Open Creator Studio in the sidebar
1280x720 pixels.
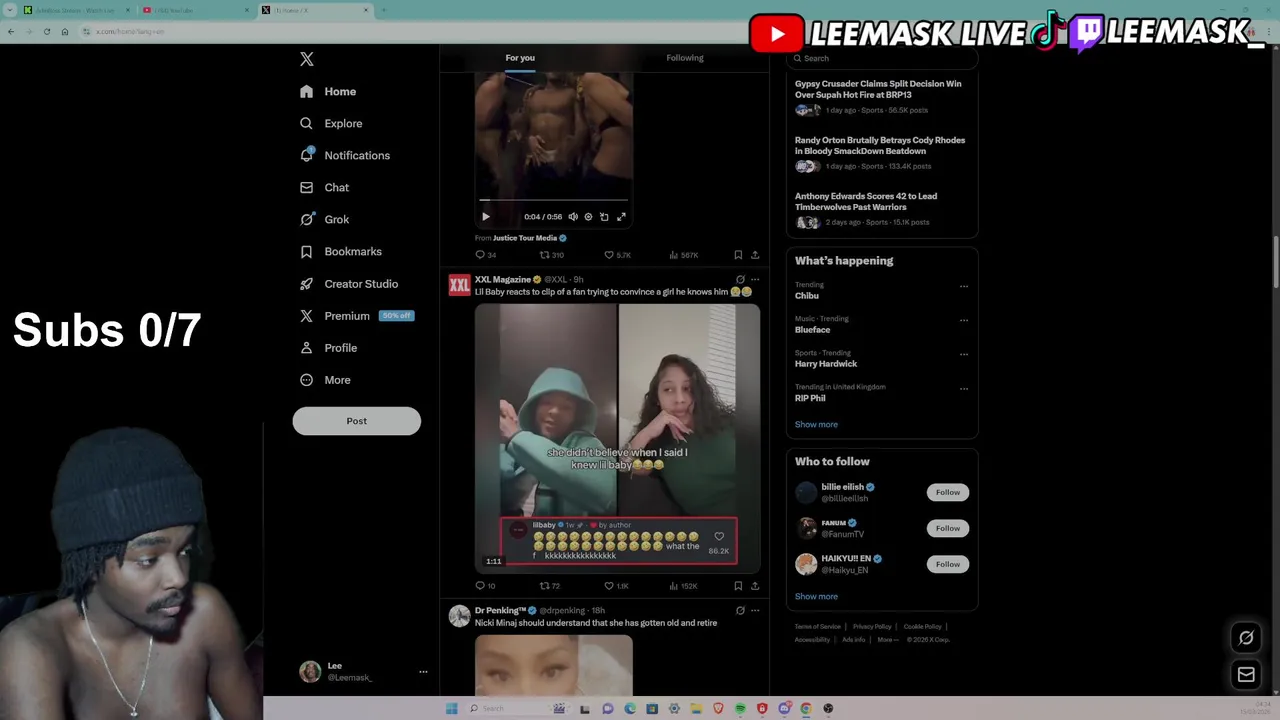[x=349, y=283]
